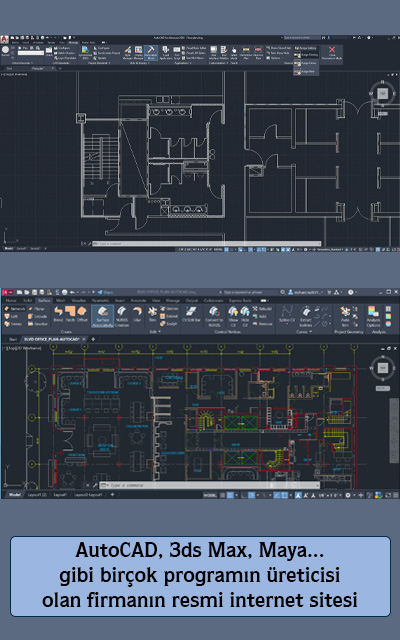Switch to the Solid ribbon tab
Viewport: 400px width, 640px height.
tap(27, 300)
